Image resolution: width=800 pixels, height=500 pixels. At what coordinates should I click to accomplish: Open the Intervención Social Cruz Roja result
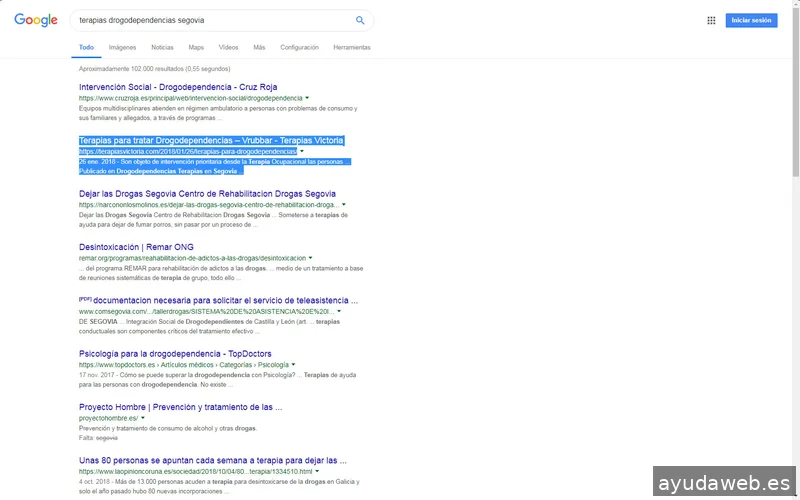(x=178, y=87)
